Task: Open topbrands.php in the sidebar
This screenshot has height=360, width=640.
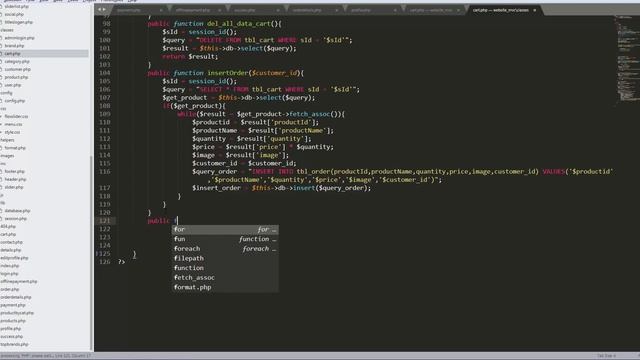Action: 14,344
